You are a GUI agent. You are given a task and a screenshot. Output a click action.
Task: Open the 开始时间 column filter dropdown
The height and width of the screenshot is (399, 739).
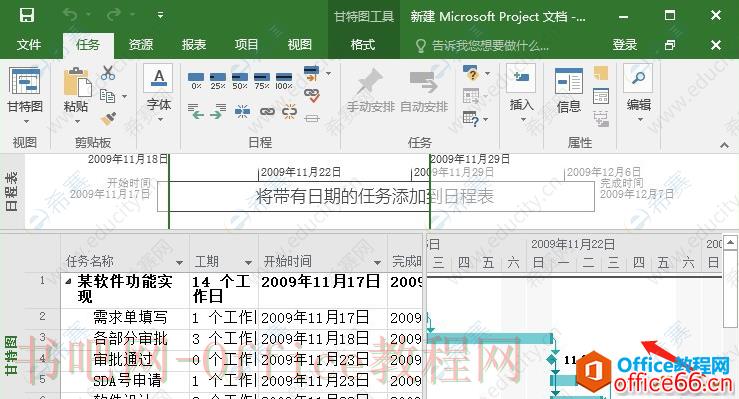[x=377, y=262]
